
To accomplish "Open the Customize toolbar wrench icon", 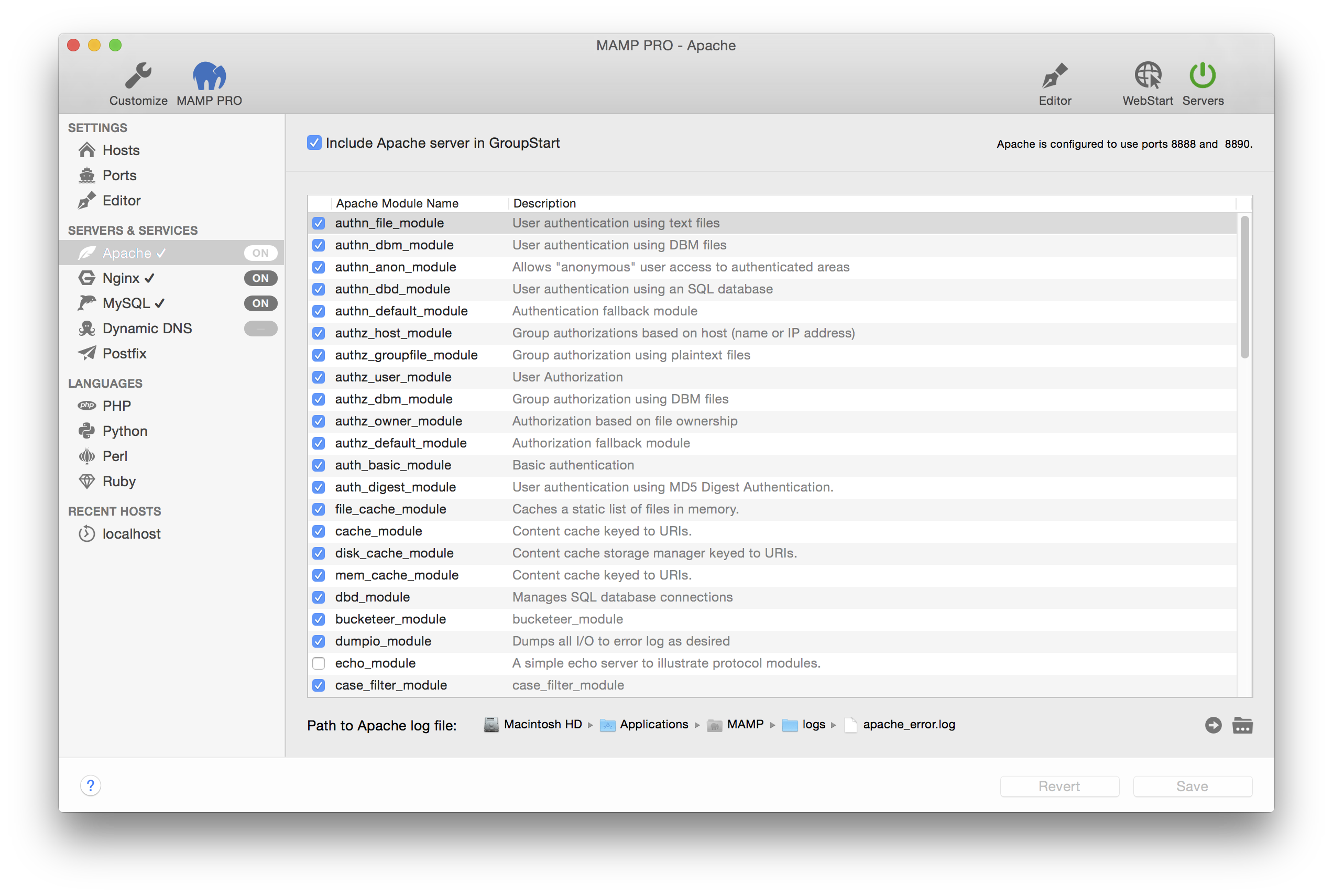I will pyautogui.click(x=138, y=75).
